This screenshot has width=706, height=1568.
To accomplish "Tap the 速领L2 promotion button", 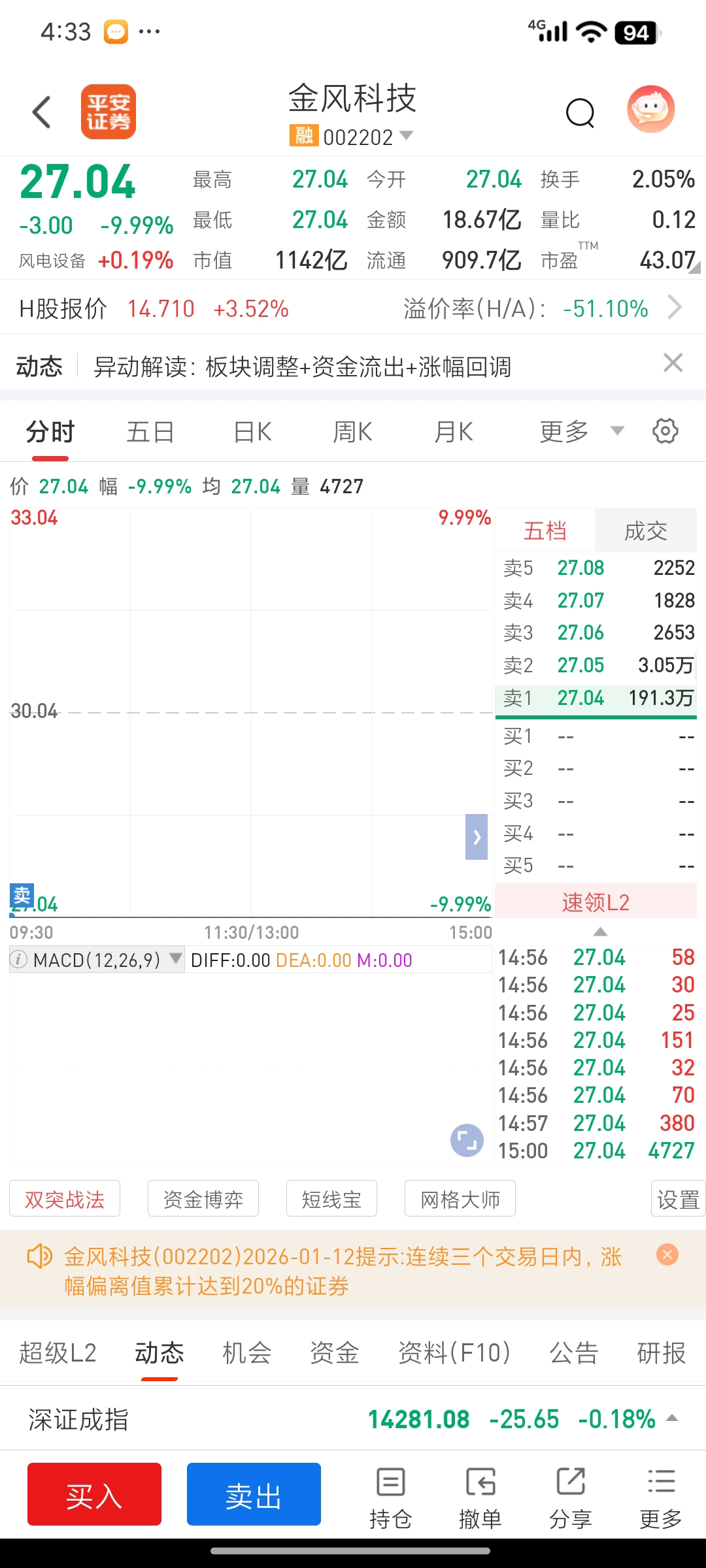I will click(596, 902).
